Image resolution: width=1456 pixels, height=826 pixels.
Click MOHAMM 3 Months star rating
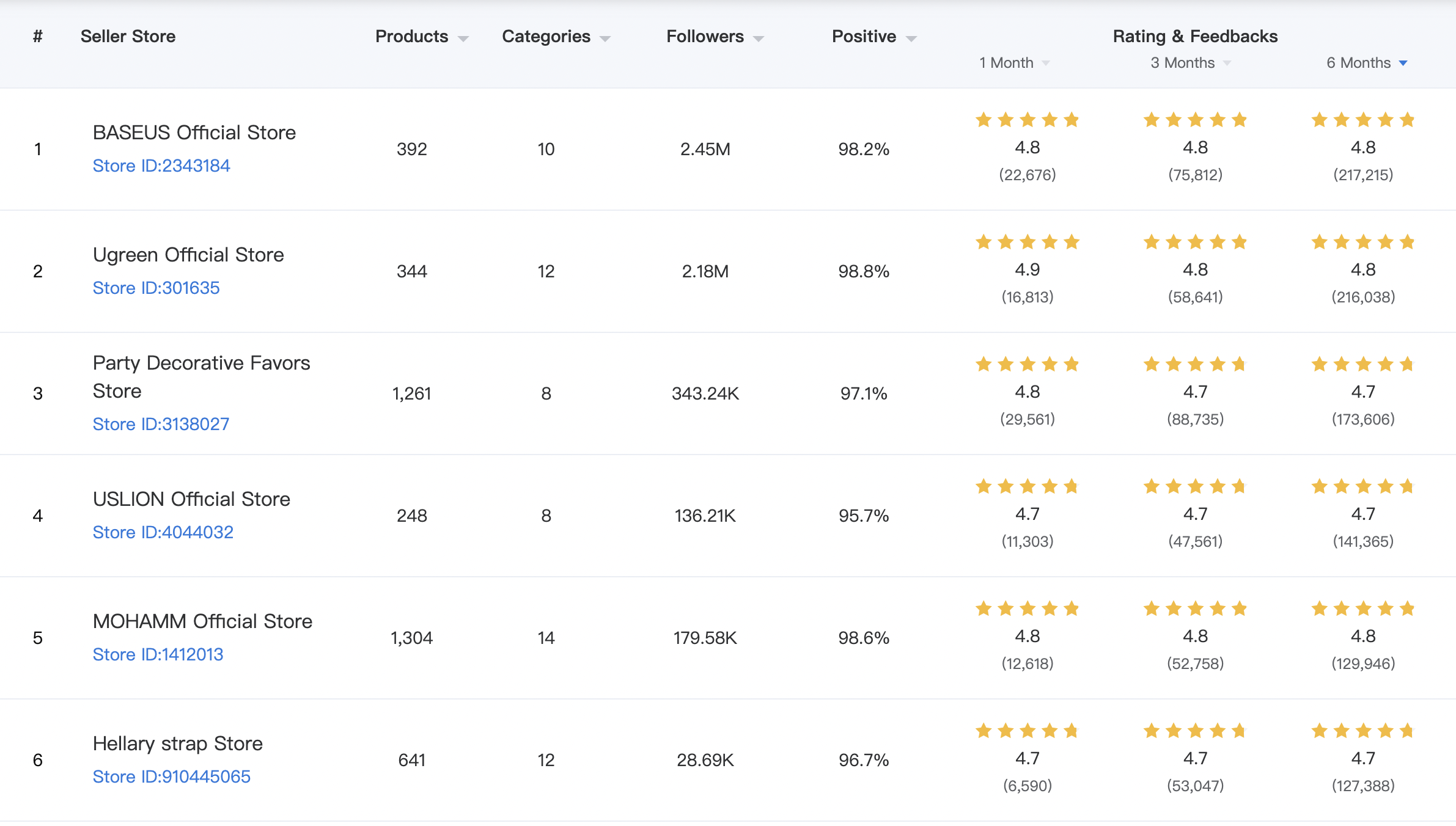(1195, 609)
